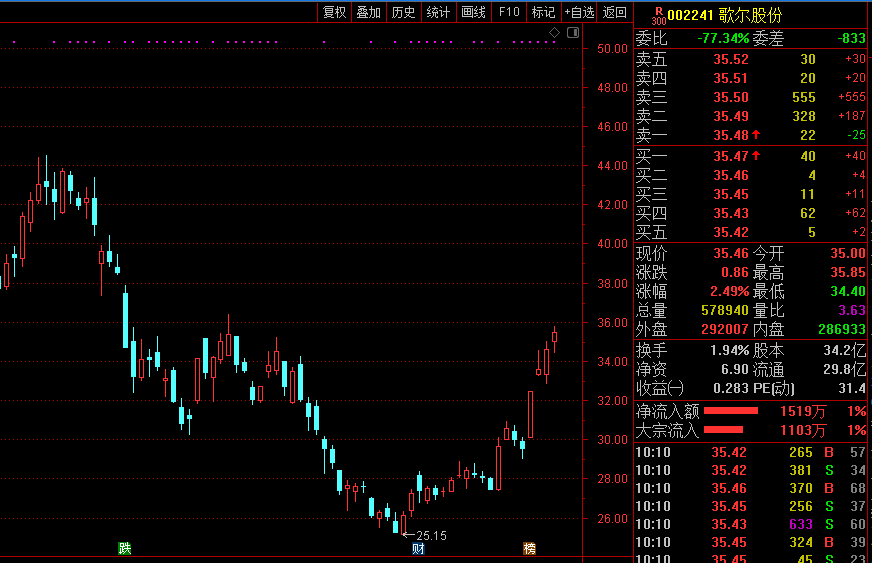Click the green 跌 event marker
Viewport: 872px width, 563px height.
pos(125,548)
